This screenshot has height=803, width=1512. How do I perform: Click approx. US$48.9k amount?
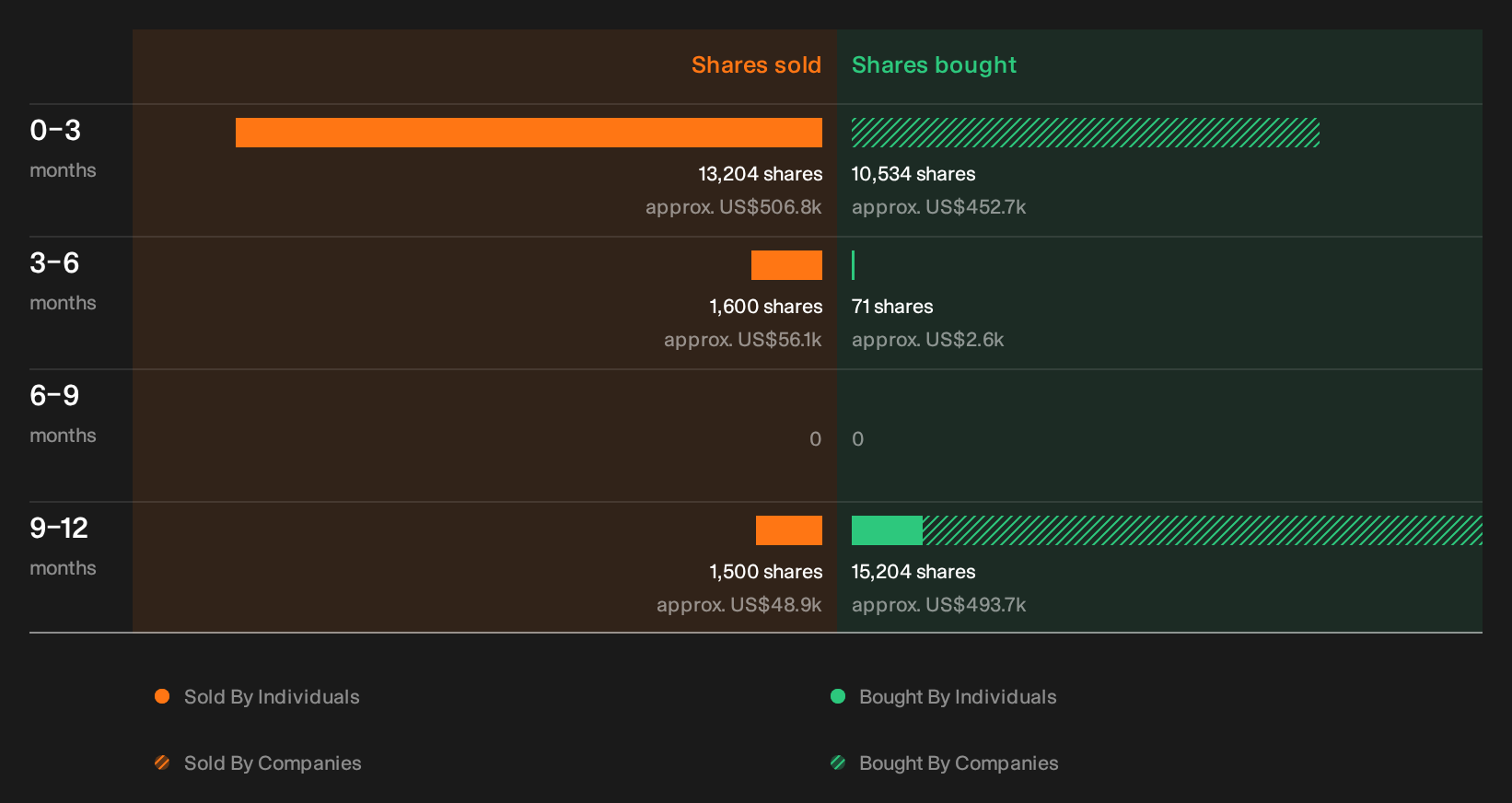tap(739, 605)
